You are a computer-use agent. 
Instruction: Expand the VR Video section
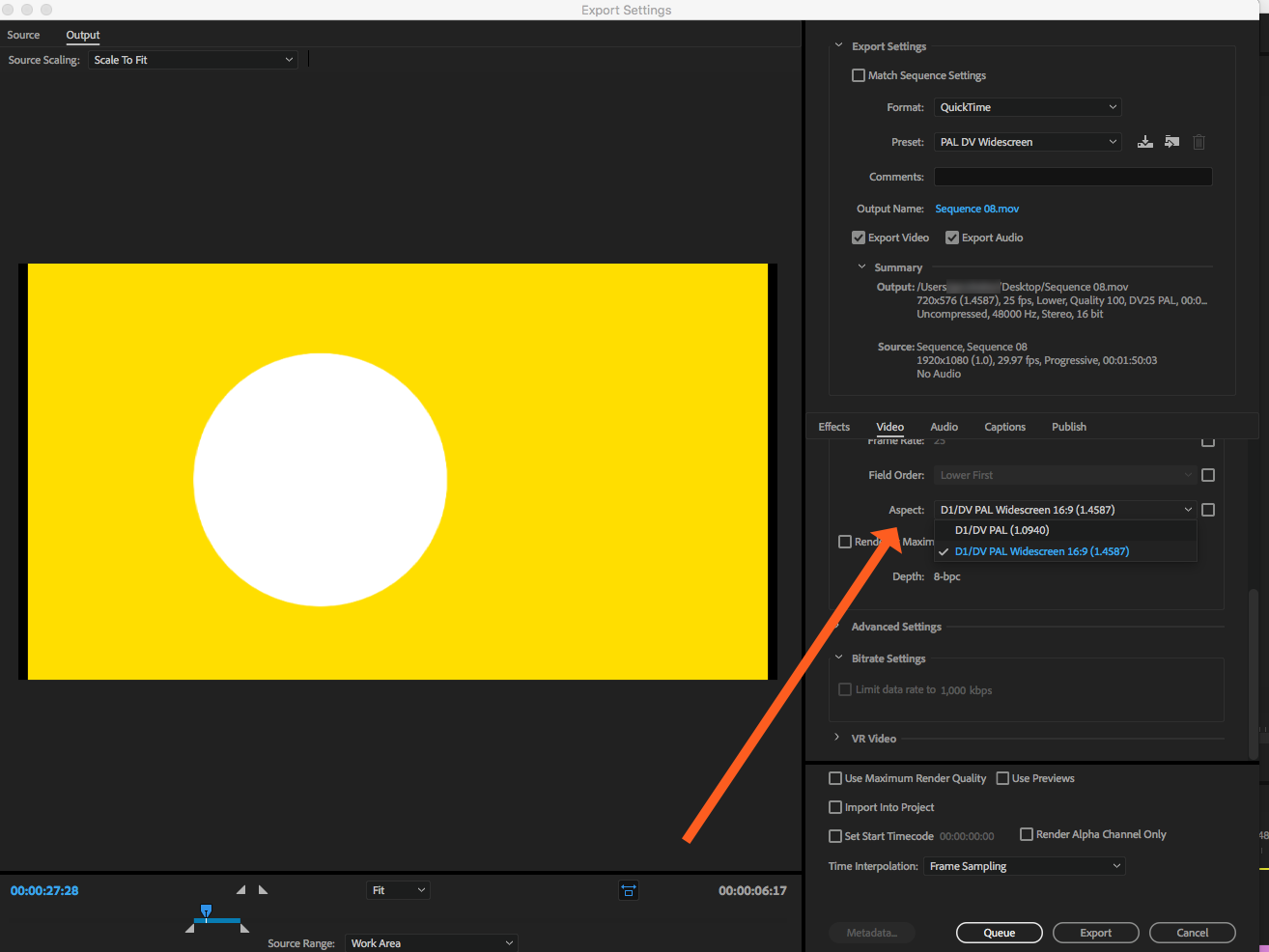[x=837, y=738]
